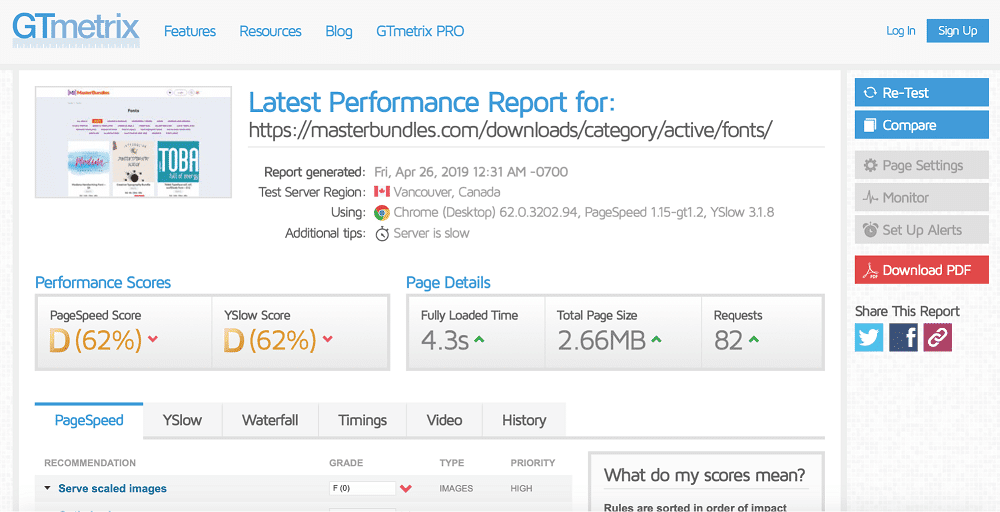Screen dimensions: 1000x512
Task: Click the GRADE column header
Action: coord(346,463)
